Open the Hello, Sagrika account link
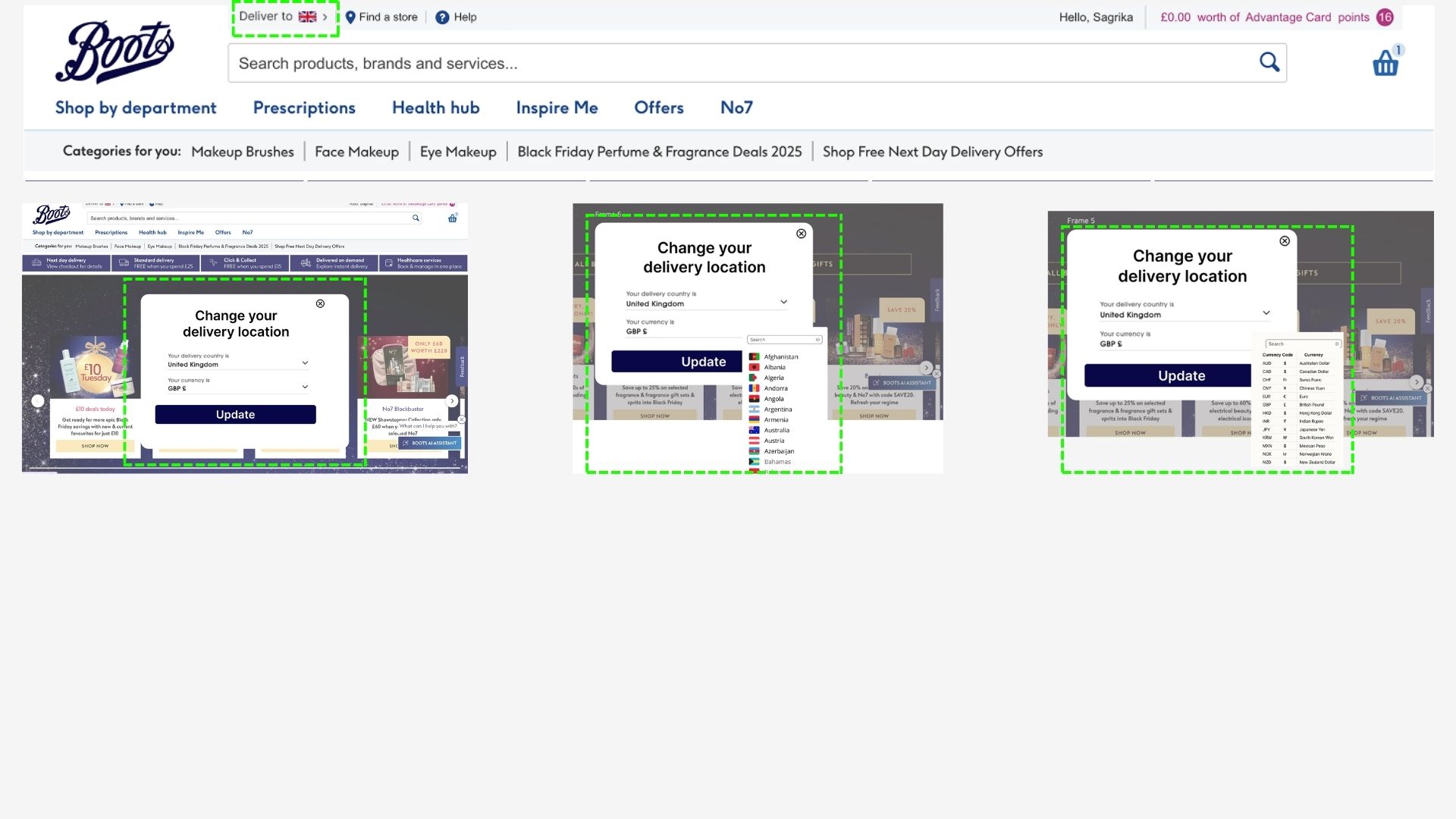The image size is (1456, 819). (x=1096, y=17)
